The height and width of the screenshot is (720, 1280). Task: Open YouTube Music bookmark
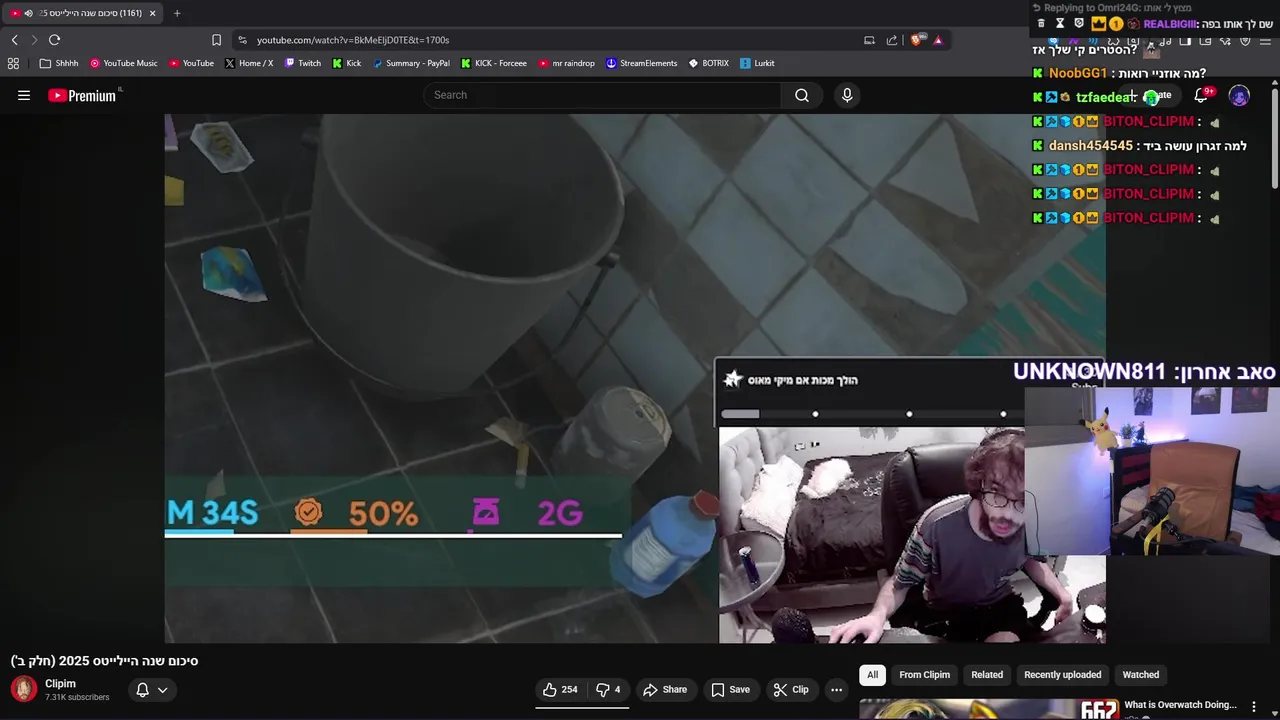pyautogui.click(x=124, y=63)
